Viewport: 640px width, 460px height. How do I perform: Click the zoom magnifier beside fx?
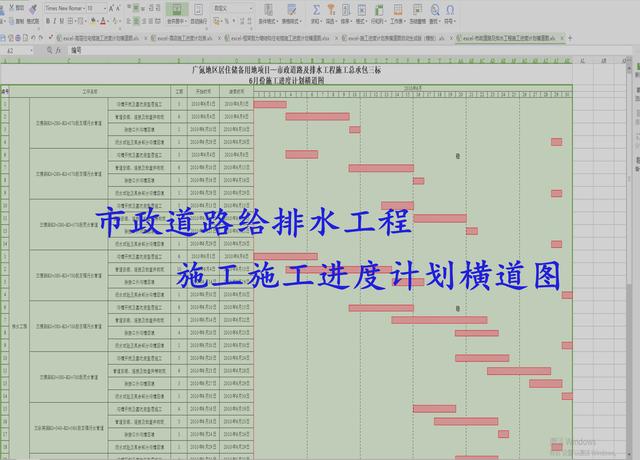pos(49,50)
